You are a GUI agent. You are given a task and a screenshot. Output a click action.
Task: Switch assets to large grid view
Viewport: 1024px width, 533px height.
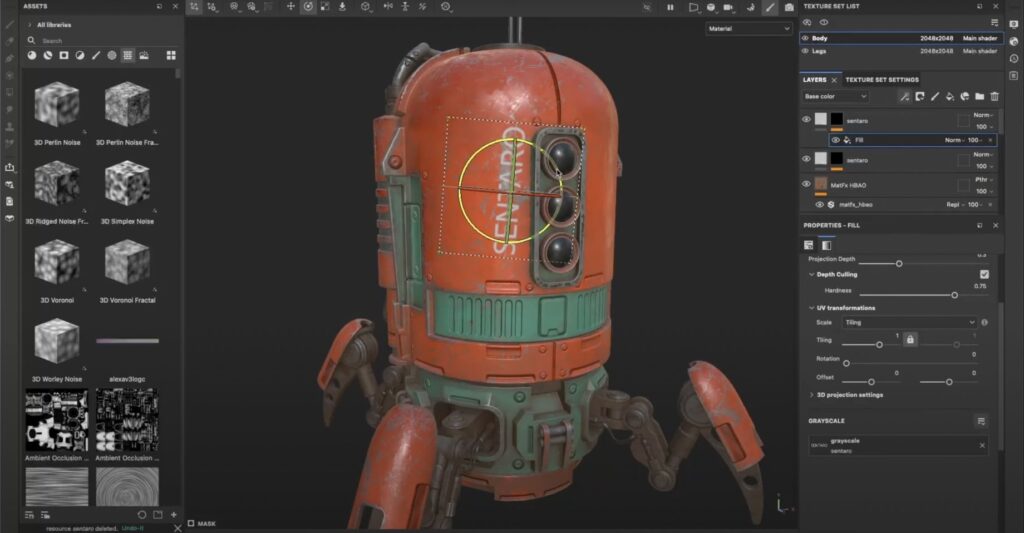171,56
